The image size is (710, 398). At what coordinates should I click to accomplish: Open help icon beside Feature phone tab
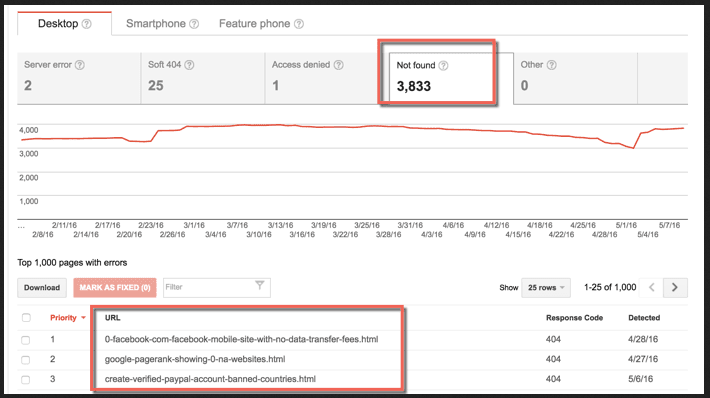pos(299,24)
